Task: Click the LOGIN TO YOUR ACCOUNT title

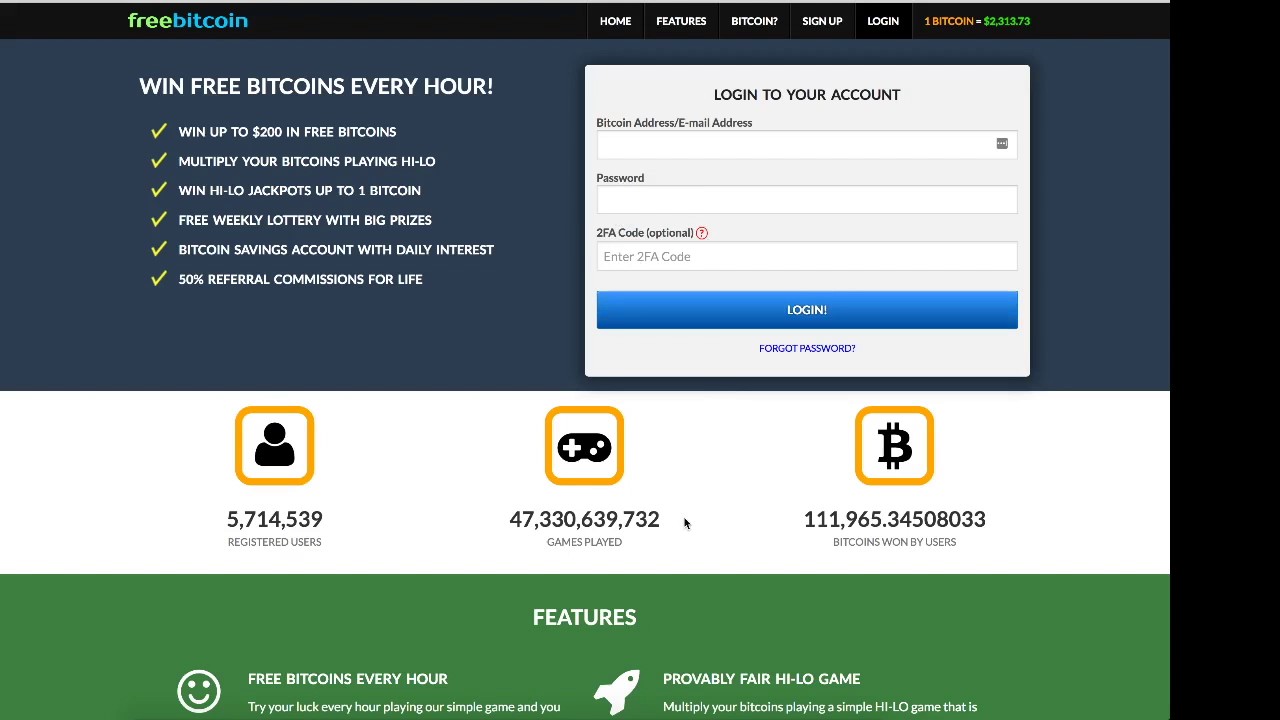Action: (x=807, y=95)
